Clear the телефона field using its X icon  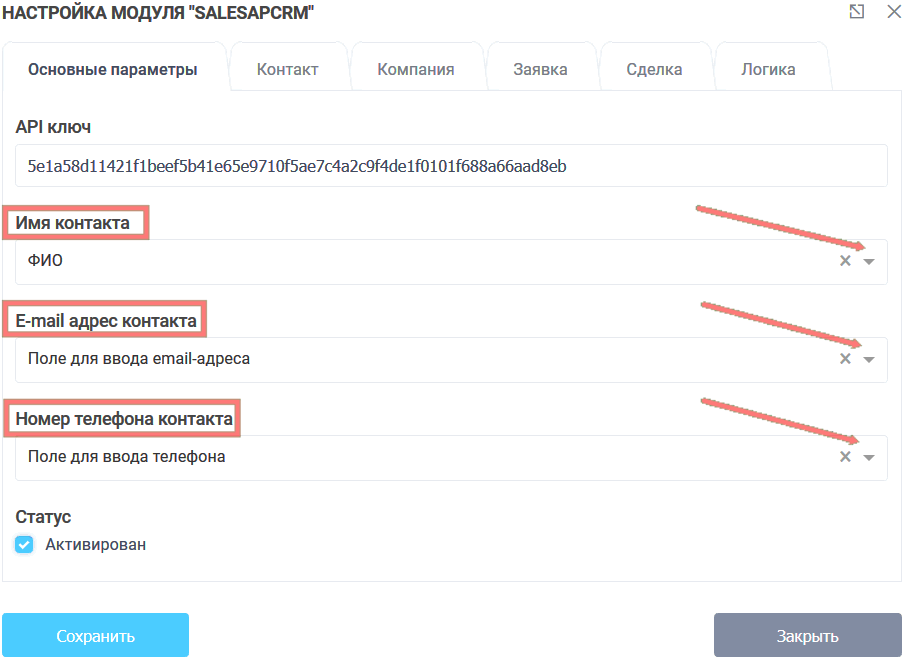pos(843,457)
